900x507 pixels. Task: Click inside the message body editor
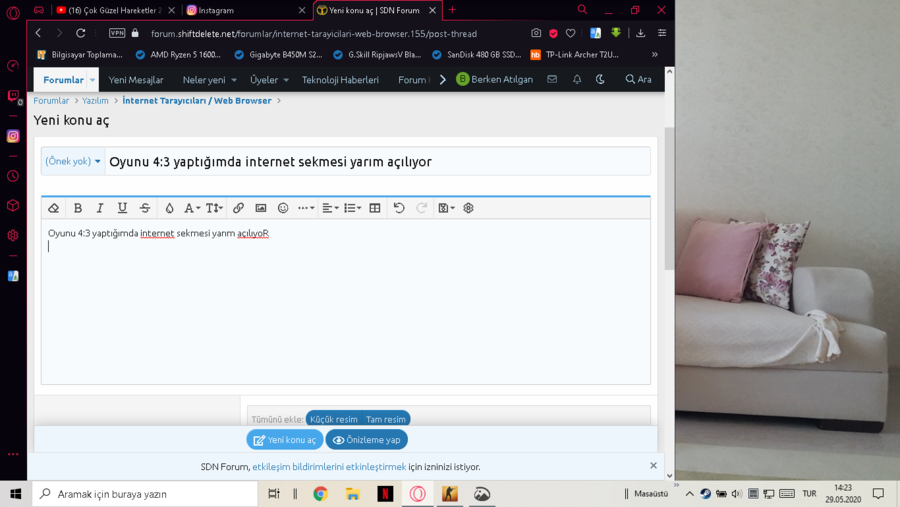point(346,301)
